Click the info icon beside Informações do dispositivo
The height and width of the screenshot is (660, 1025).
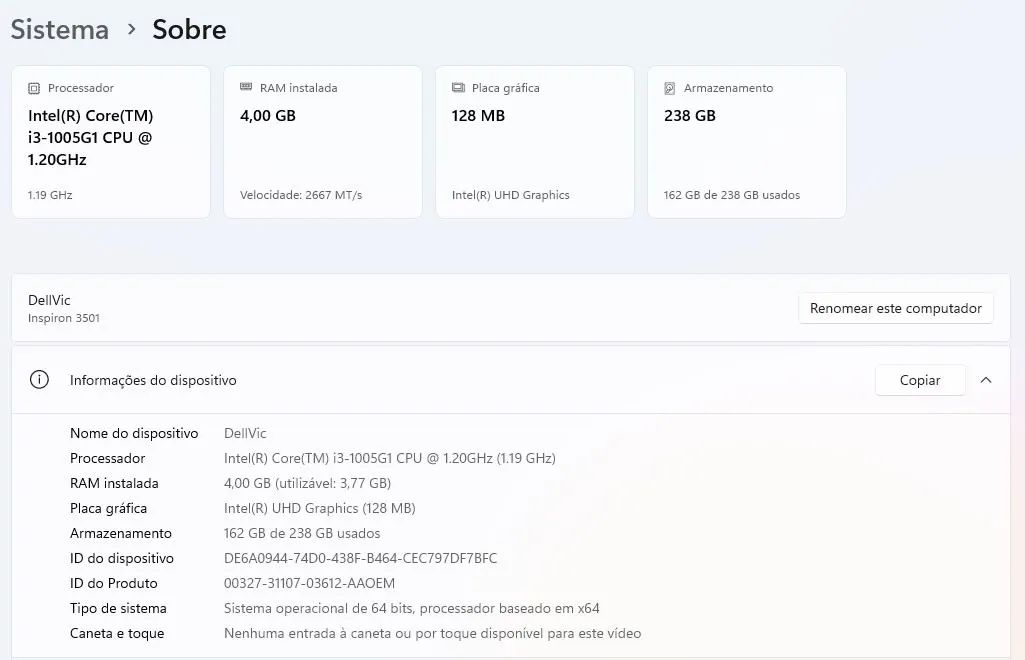[39, 380]
